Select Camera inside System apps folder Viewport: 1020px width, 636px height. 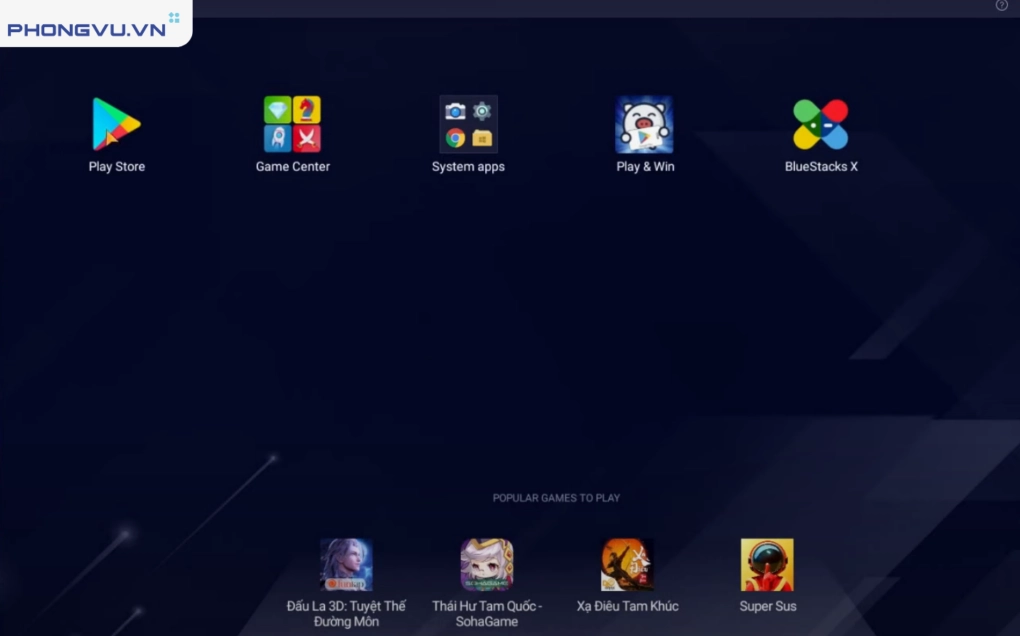pyautogui.click(x=455, y=111)
